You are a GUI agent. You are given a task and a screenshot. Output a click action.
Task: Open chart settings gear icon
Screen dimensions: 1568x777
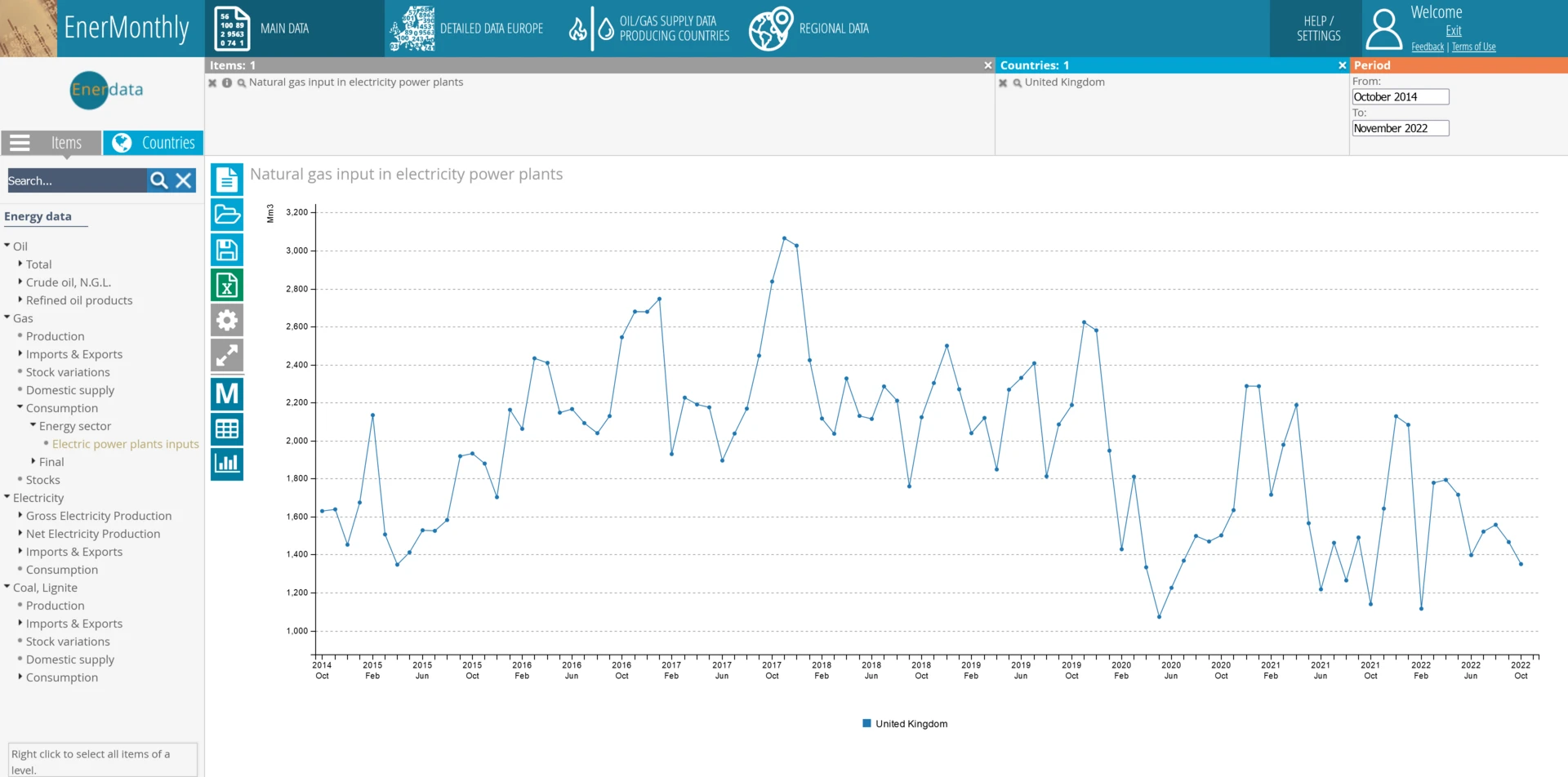(x=227, y=320)
